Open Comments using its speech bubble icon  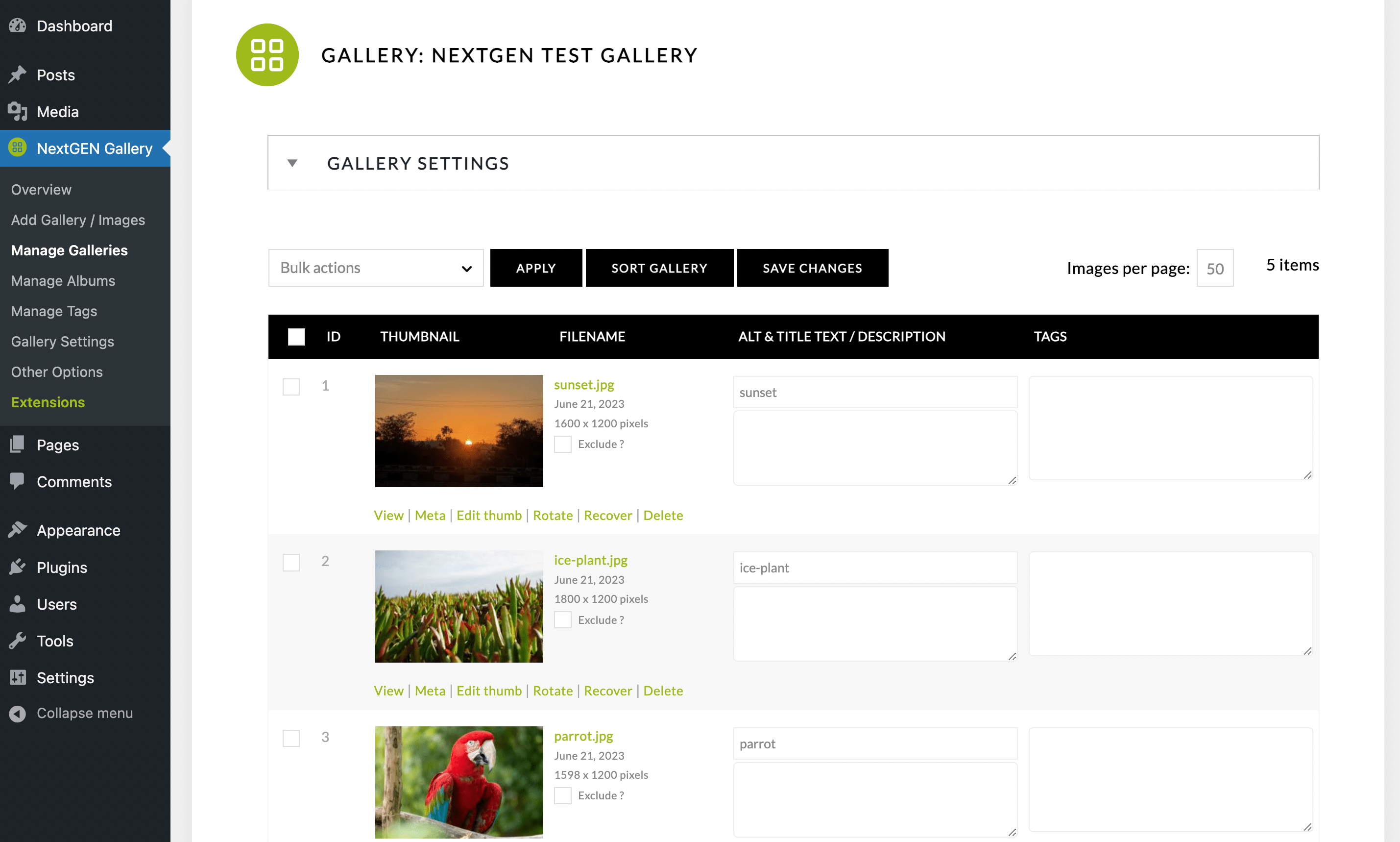pos(18,481)
